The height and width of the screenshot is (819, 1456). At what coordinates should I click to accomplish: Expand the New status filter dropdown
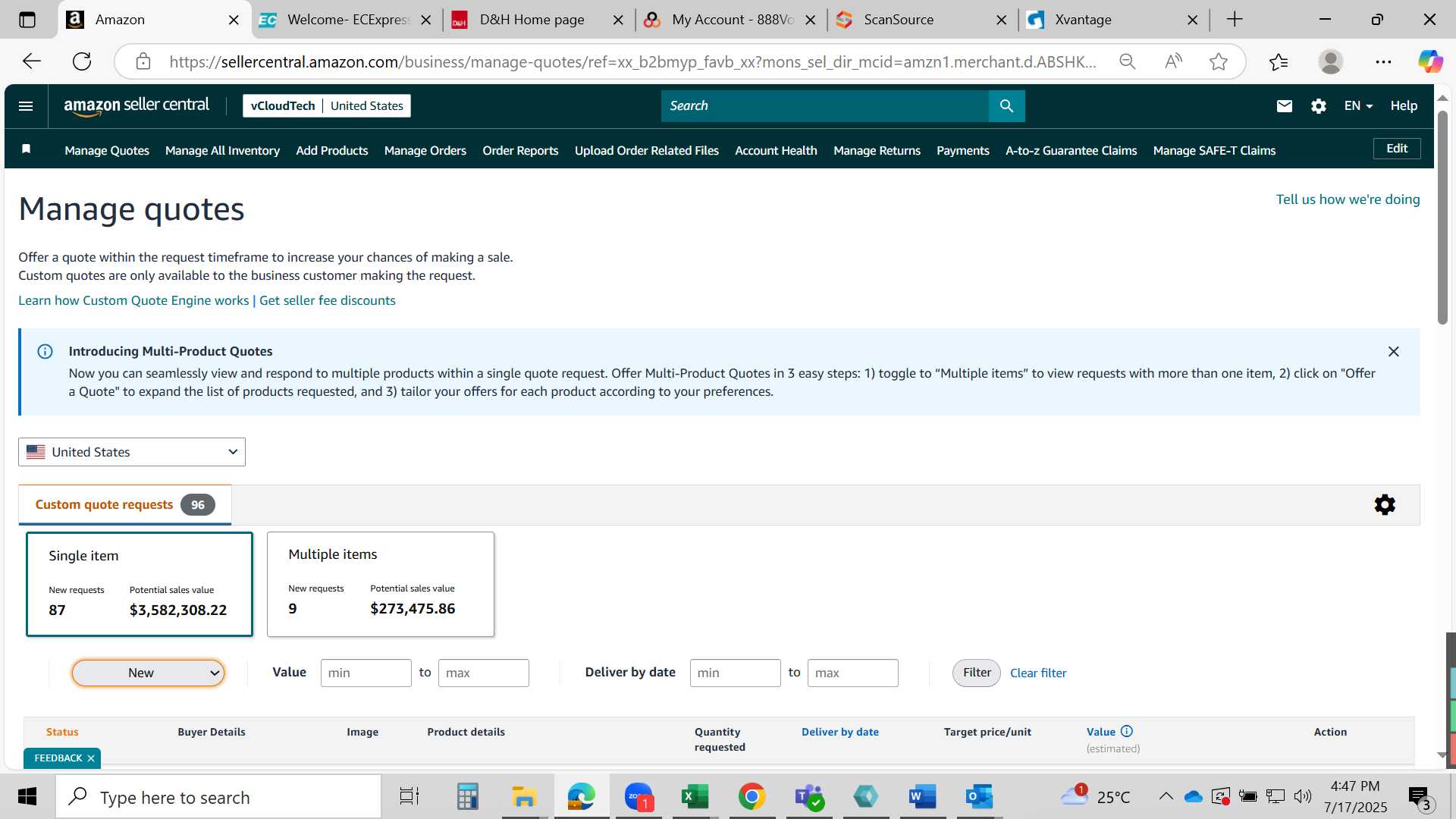148,673
